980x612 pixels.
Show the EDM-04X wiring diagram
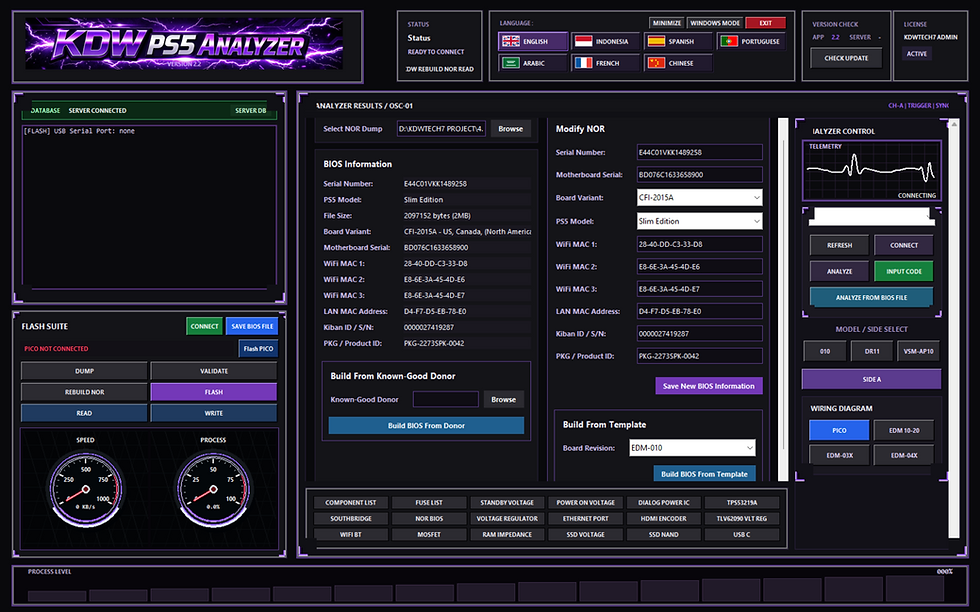[x=904, y=455]
